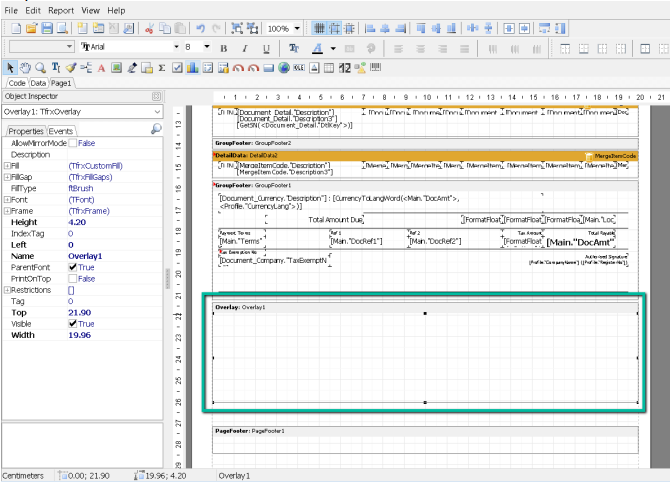Expand the Frame property node
Viewport: 670px width, 482px height.
coord(6,211)
